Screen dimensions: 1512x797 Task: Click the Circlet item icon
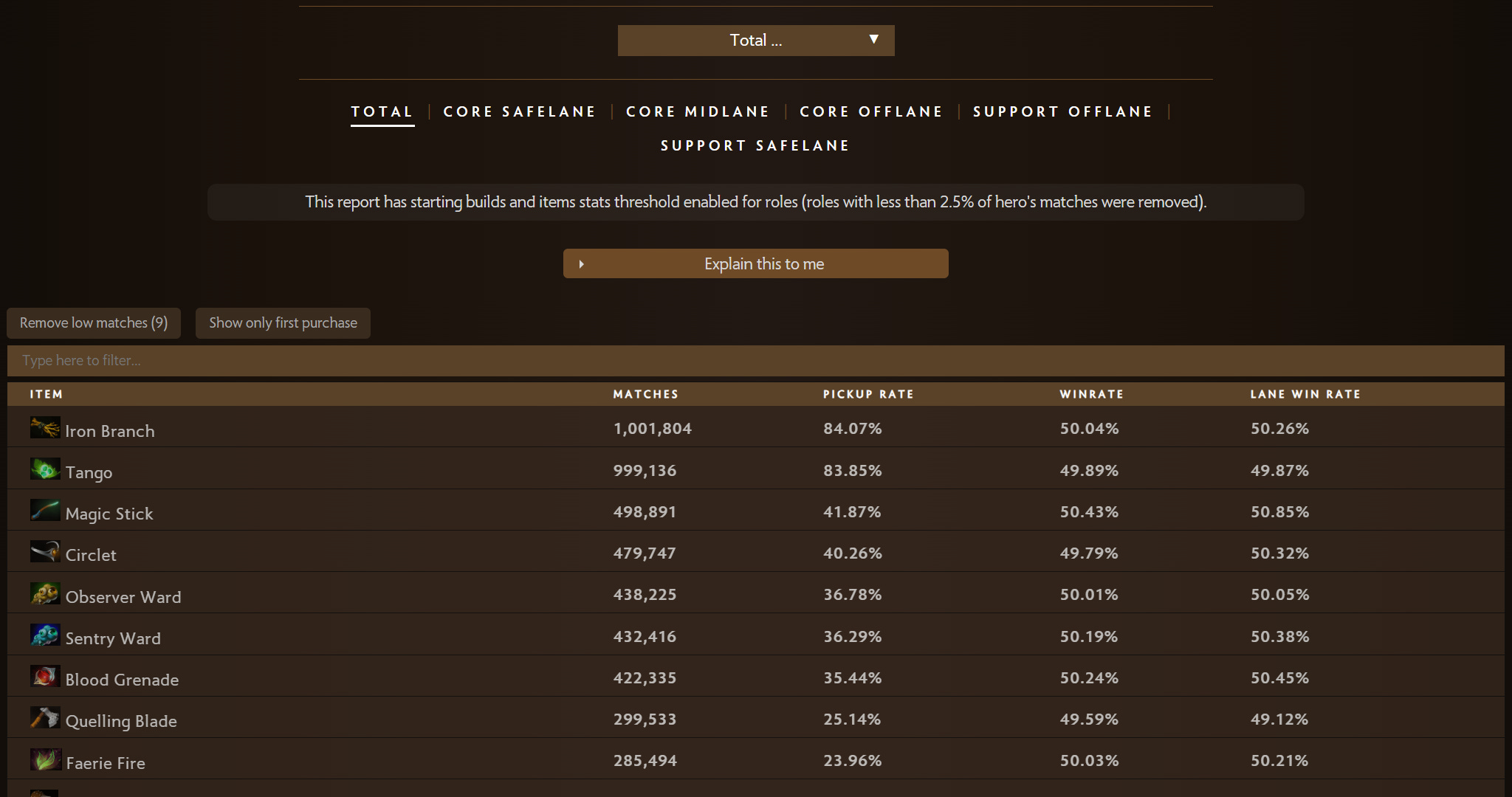[x=45, y=552]
